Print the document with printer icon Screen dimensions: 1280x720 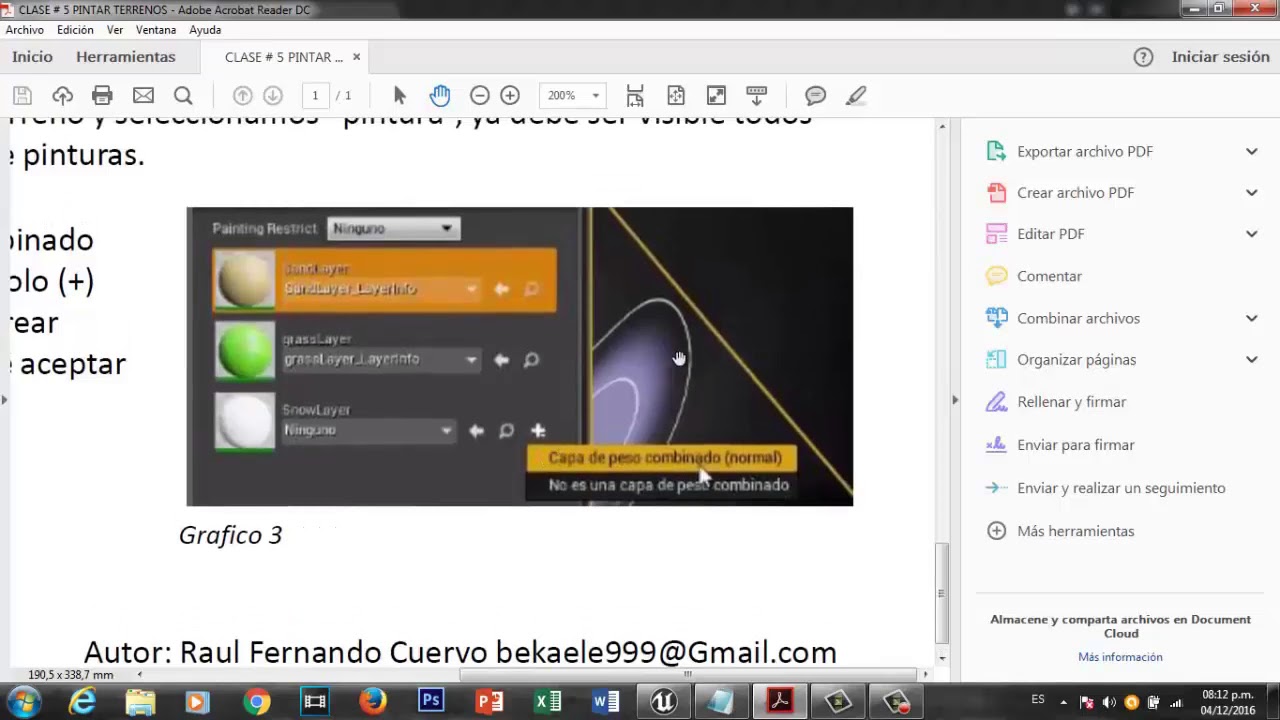(102, 96)
